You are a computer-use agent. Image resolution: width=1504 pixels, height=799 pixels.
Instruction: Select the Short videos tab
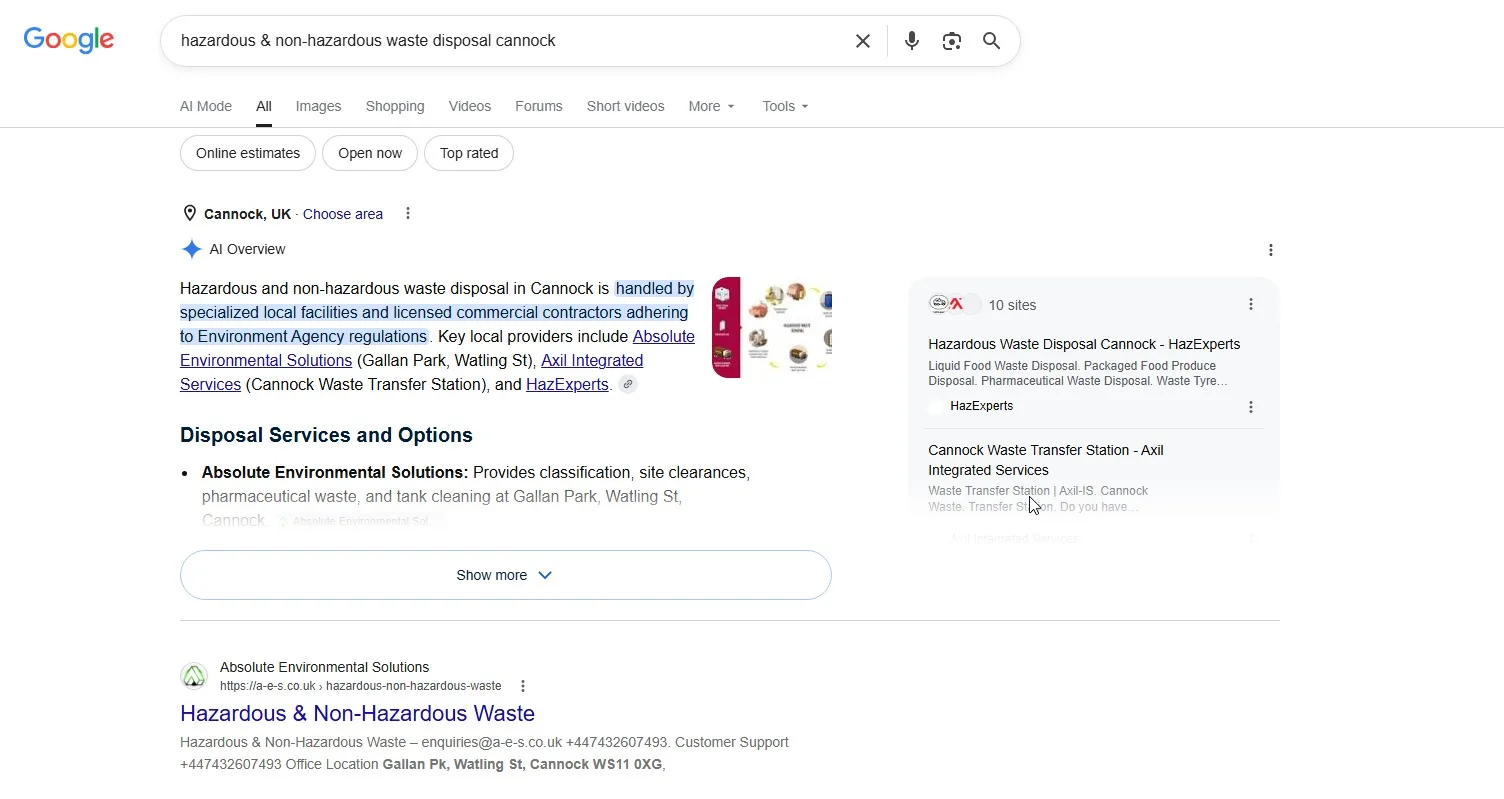pos(626,106)
